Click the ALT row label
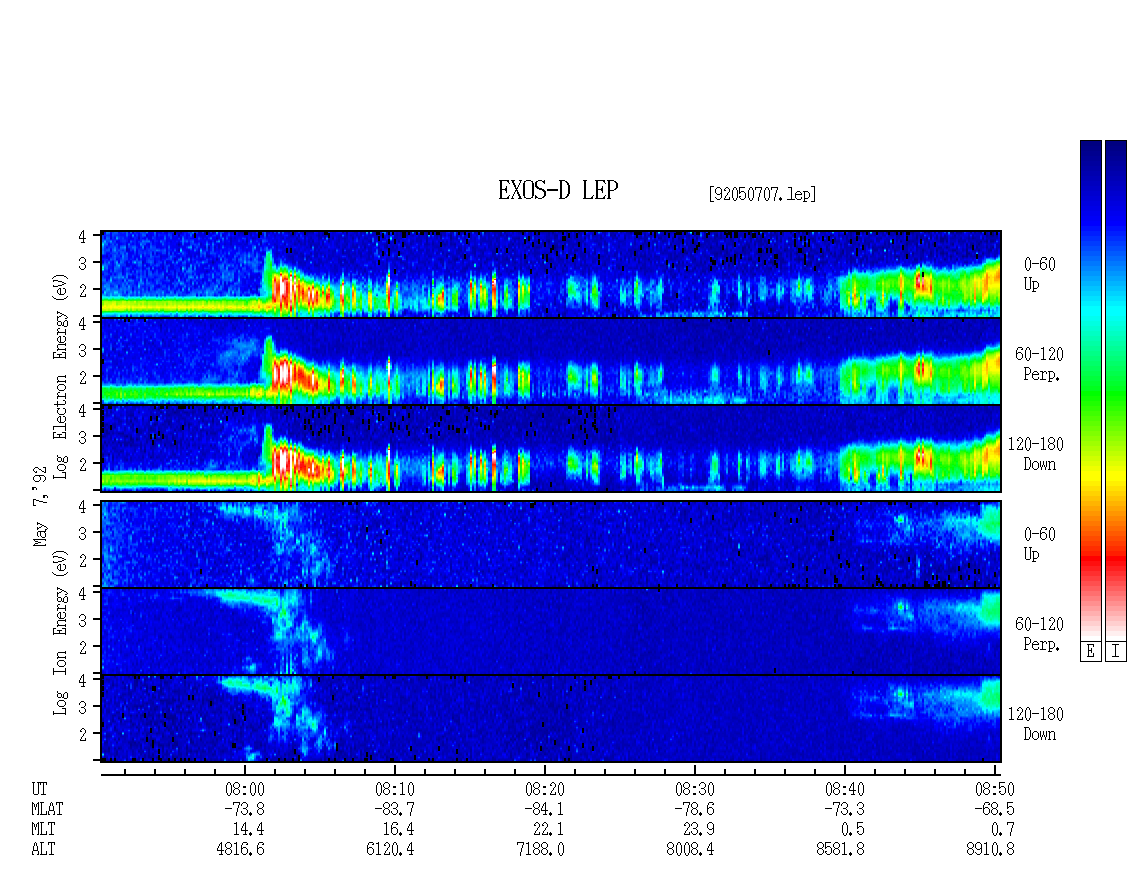Image resolution: width=1130 pixels, height=875 pixels. pyautogui.click(x=43, y=850)
